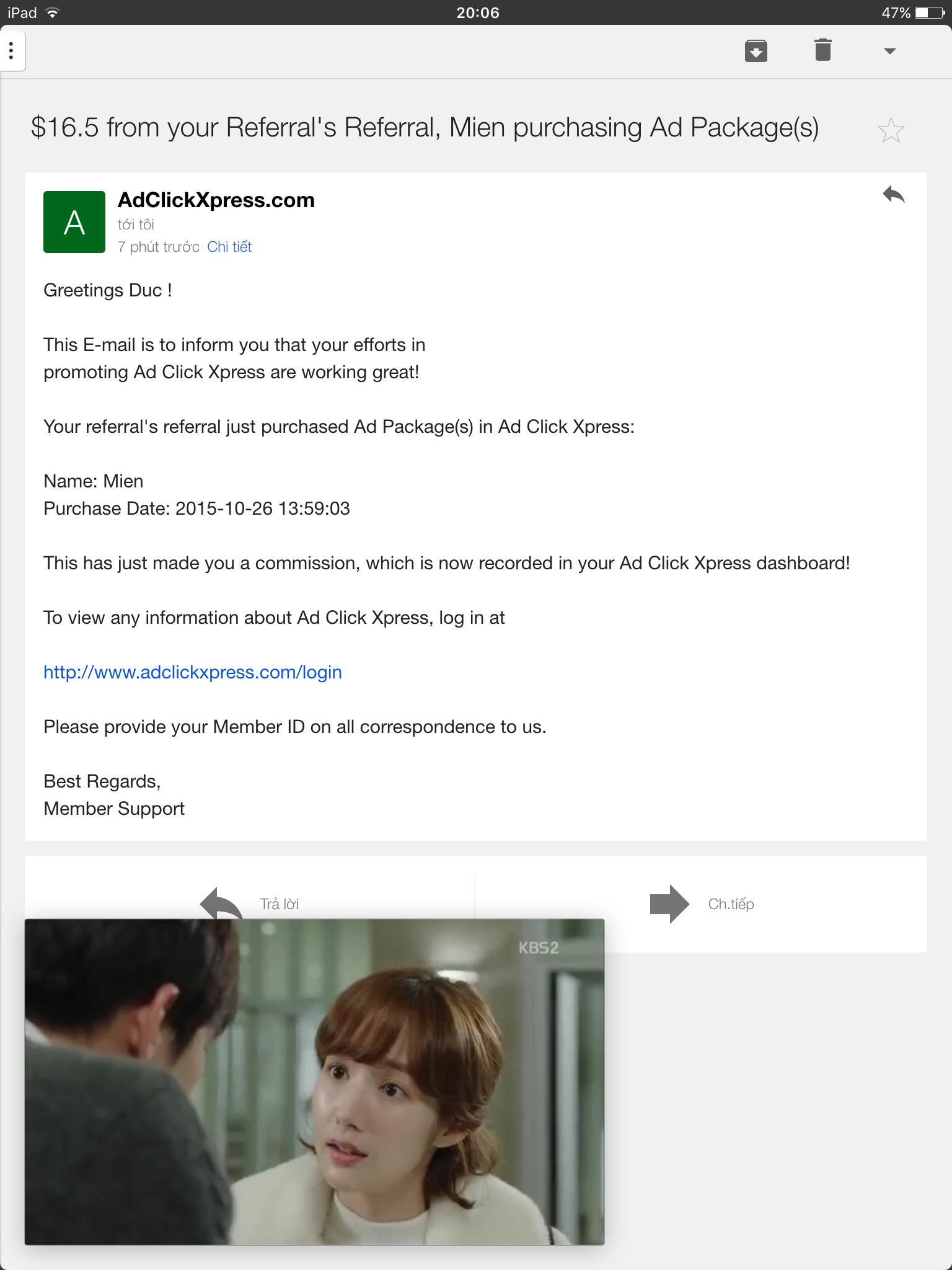952x1270 pixels.
Task: Star this email
Action: (x=891, y=130)
